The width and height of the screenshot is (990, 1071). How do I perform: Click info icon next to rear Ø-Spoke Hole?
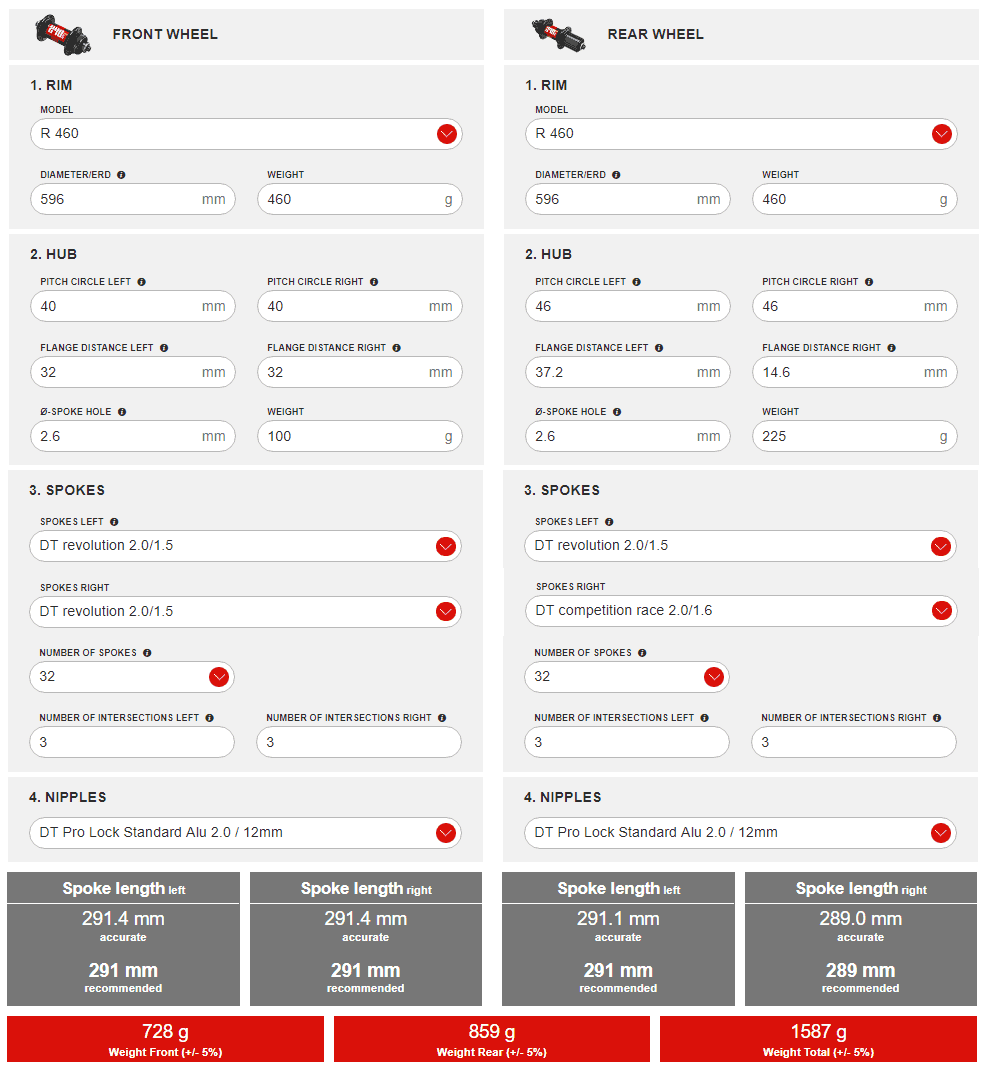617,412
